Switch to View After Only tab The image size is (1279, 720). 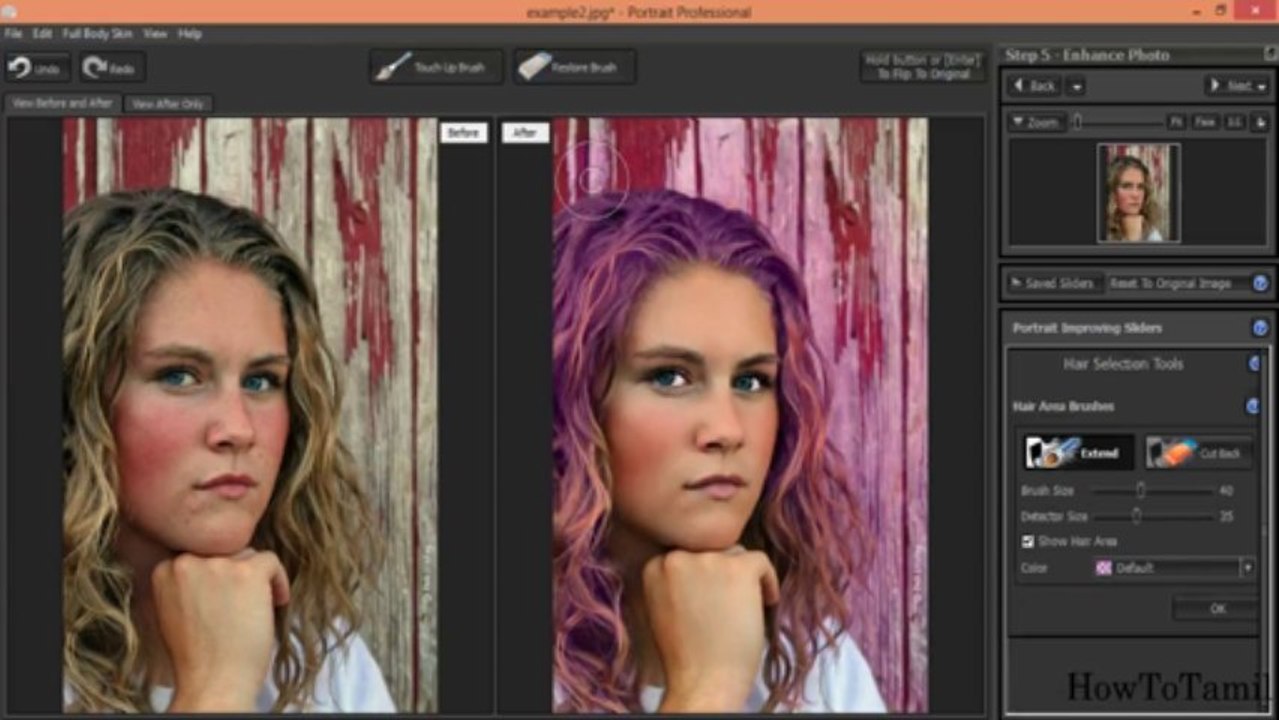tap(168, 103)
